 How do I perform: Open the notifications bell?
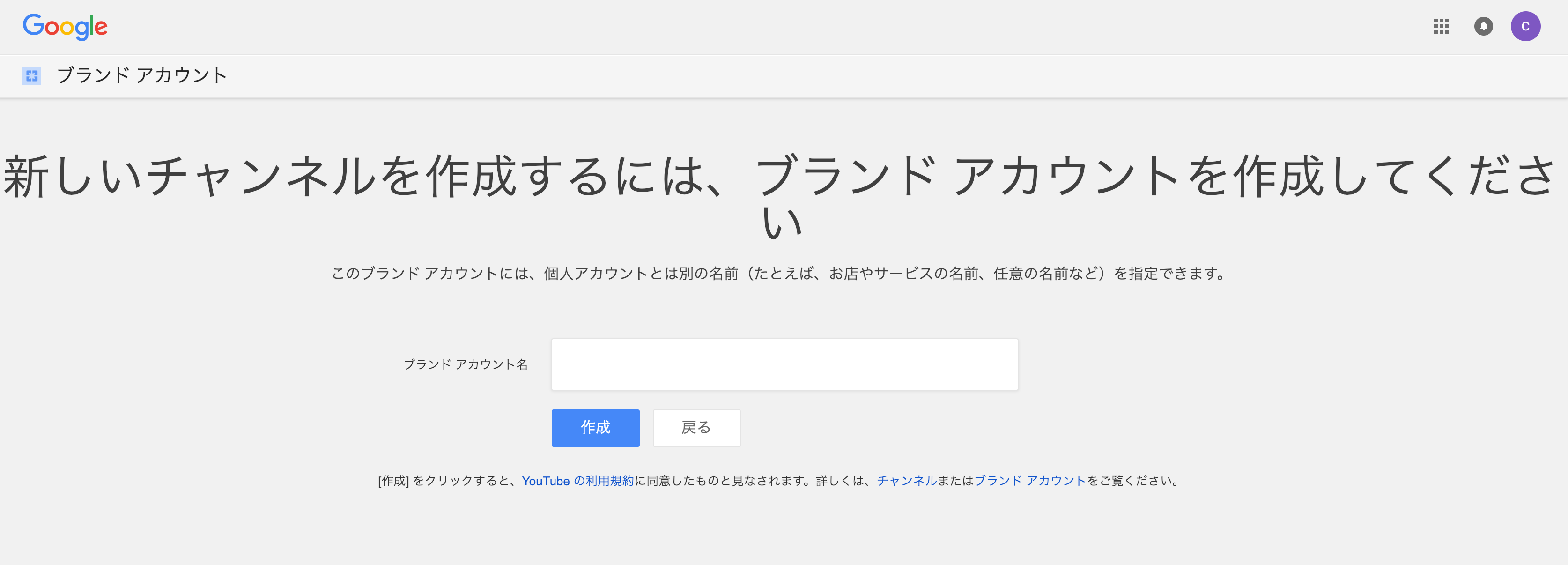[1483, 26]
